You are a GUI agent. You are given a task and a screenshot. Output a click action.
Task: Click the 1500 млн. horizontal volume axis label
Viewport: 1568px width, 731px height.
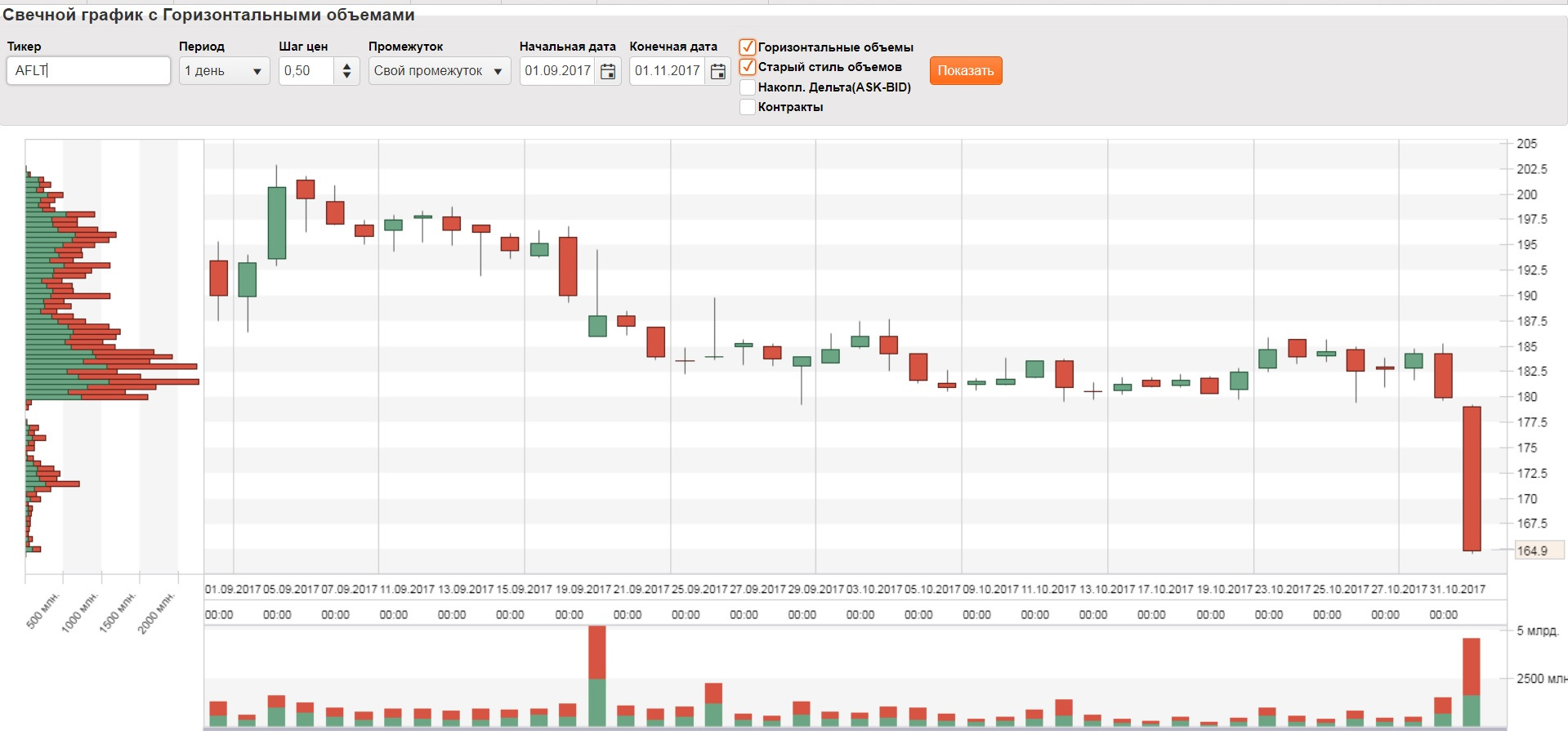(x=118, y=613)
